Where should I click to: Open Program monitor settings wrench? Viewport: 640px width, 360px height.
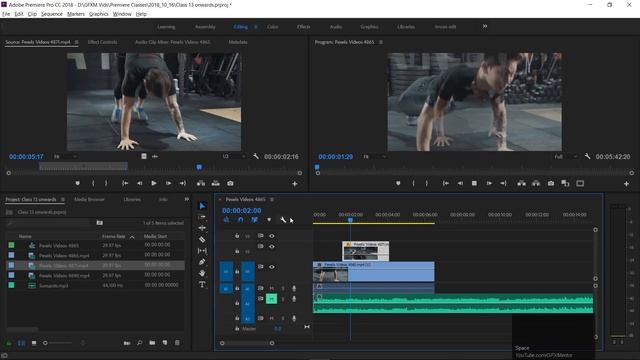tap(587, 156)
